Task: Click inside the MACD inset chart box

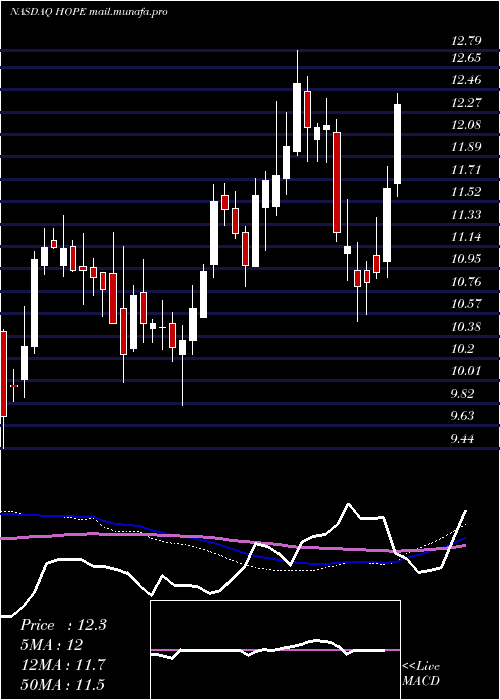Action: (x=275, y=650)
